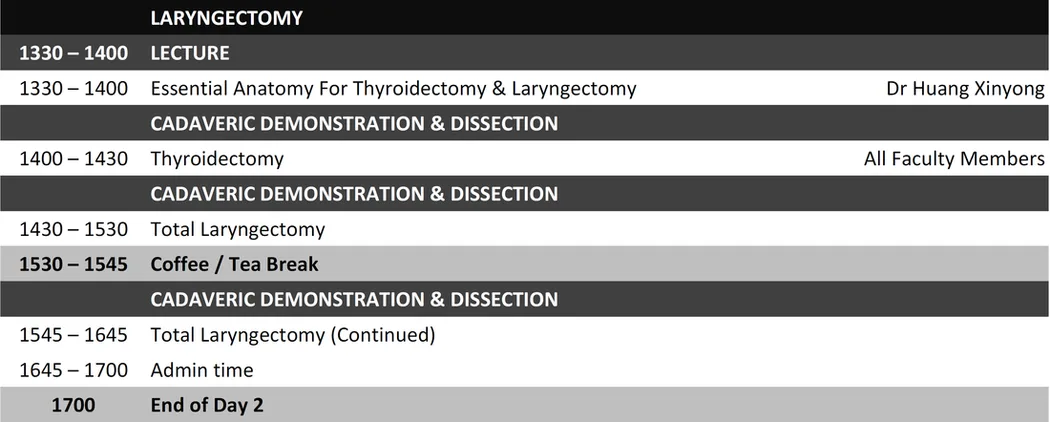This screenshot has height=422, width=1050.
Task: Select the End of Day 2 row
Action: [x=525, y=405]
